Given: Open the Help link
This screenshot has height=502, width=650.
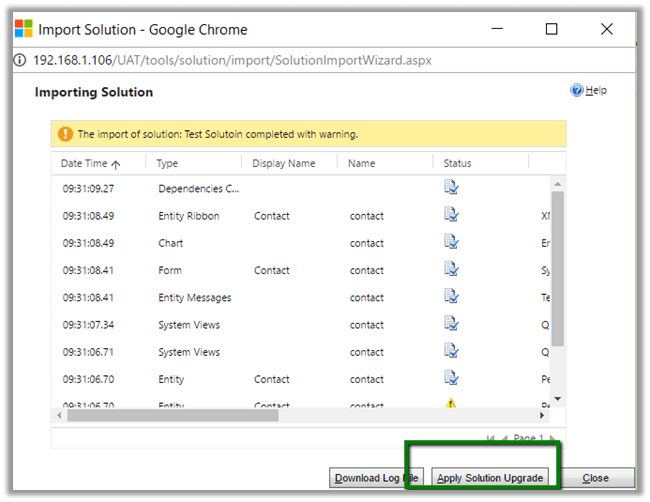Looking at the screenshot, I should [x=596, y=91].
